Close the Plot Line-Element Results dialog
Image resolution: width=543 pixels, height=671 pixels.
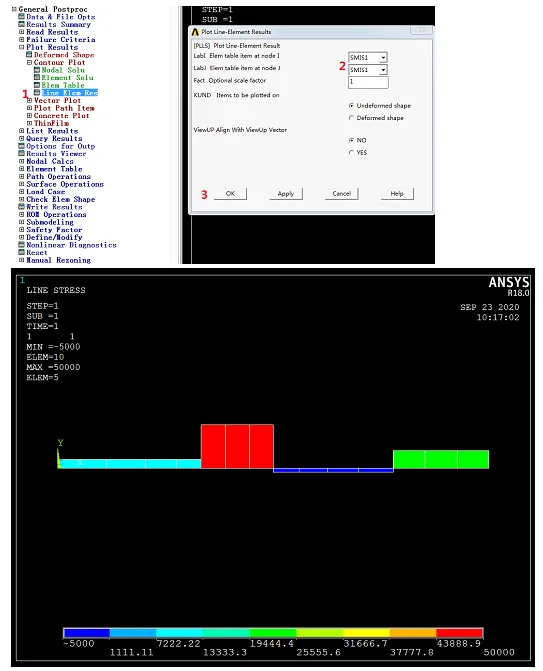[x=421, y=30]
